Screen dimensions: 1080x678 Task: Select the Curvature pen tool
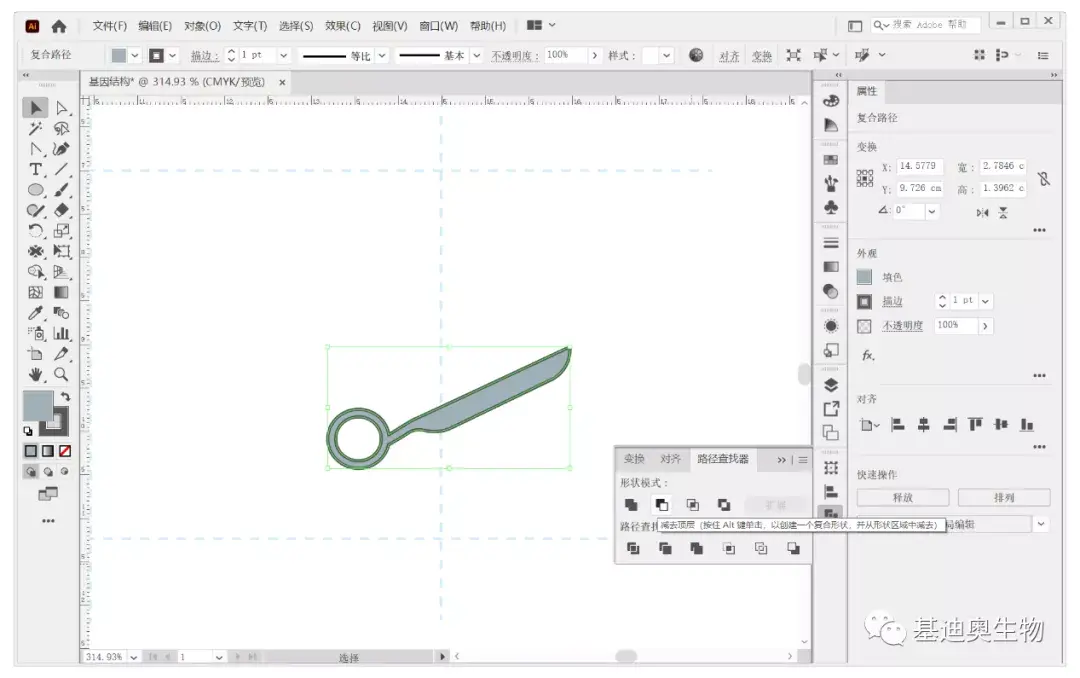pyautogui.click(x=61, y=149)
